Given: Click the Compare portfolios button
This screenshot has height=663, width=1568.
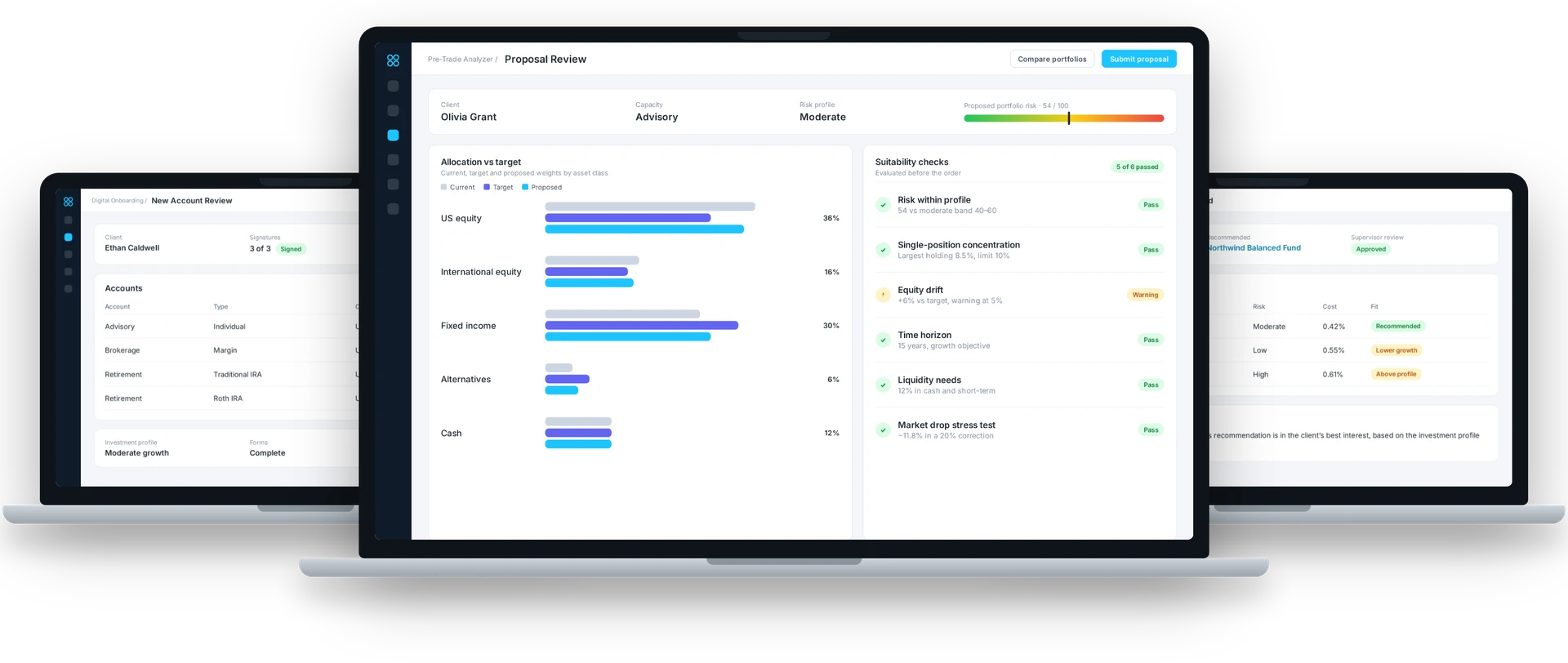Looking at the screenshot, I should [x=1052, y=59].
